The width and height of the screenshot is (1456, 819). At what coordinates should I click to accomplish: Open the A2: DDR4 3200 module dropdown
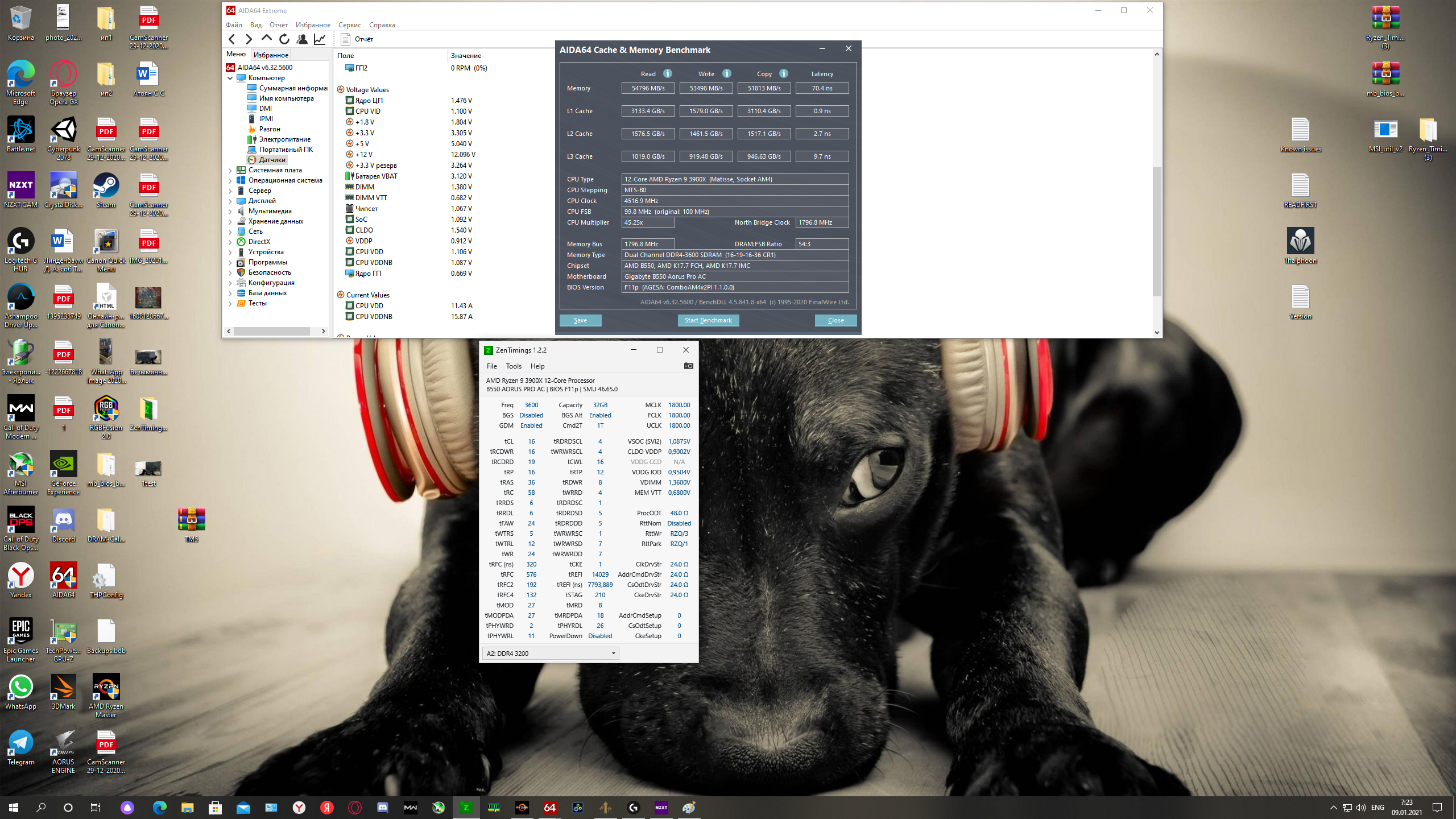click(x=550, y=653)
